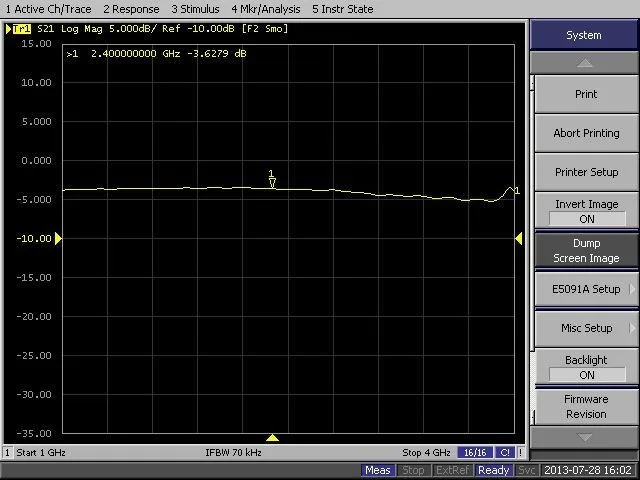Screen dimensions: 640x480
Task: Click the right-side yellow reference position arrow
Action: click(x=519, y=238)
